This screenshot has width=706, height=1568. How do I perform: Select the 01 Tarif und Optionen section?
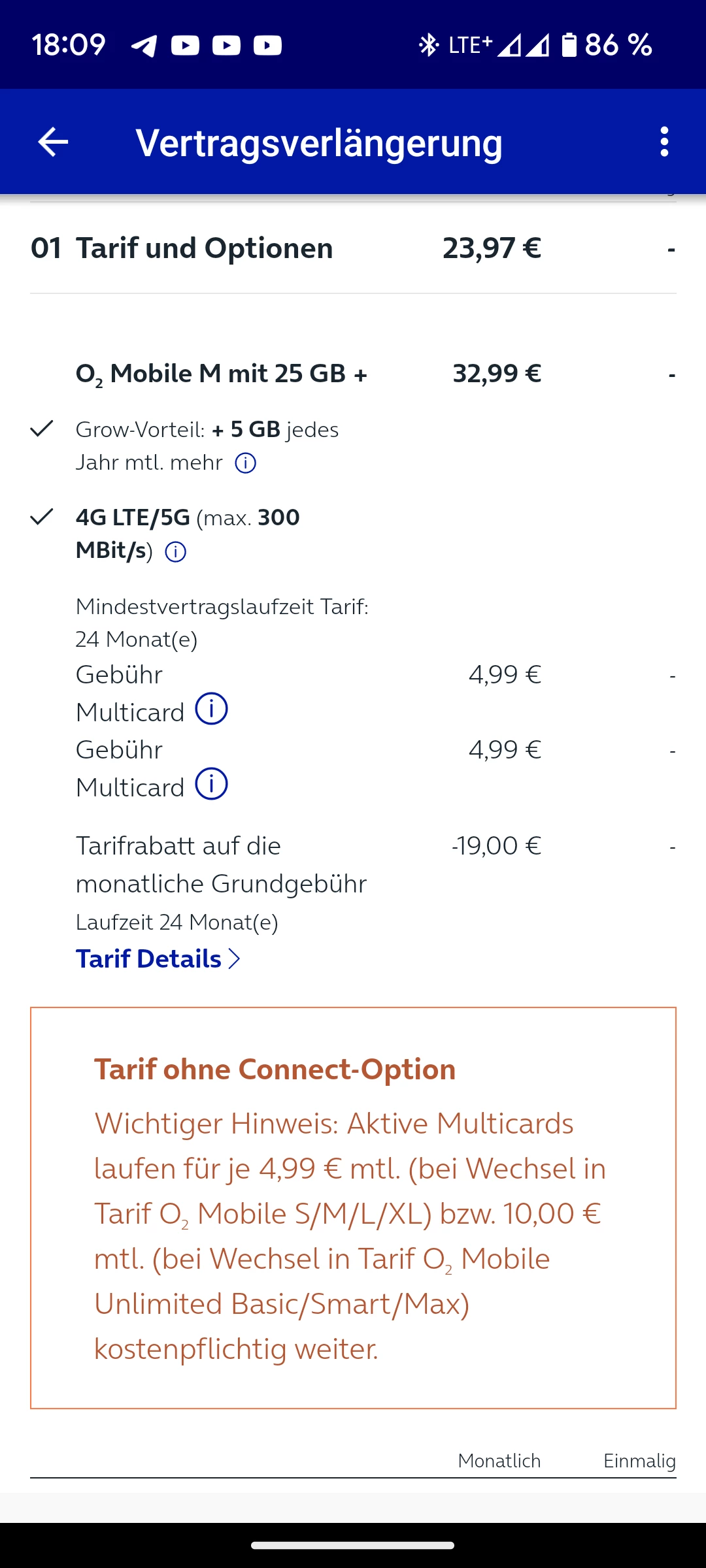pos(204,248)
